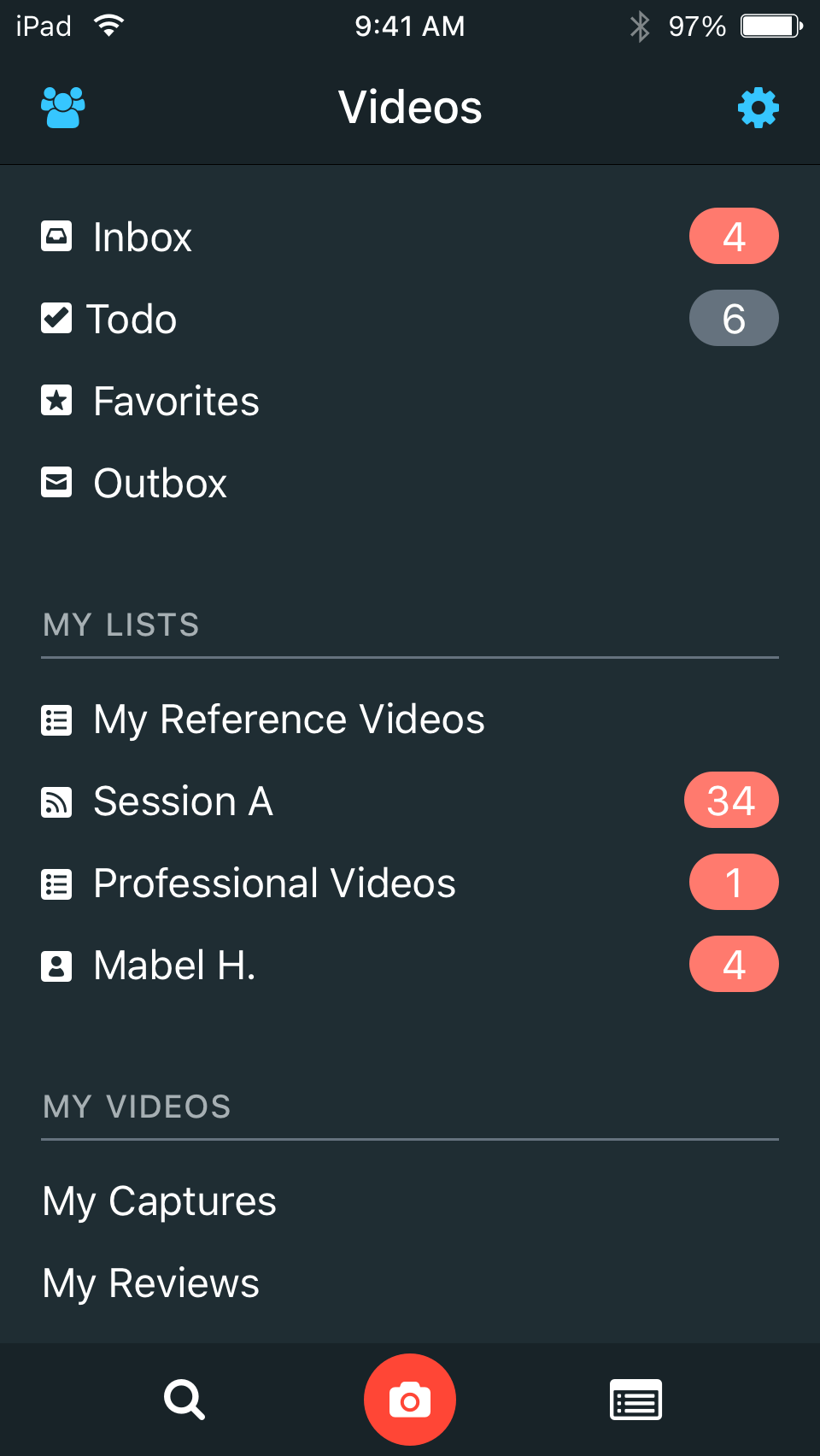Tap the Todo checkmark icon
This screenshot has height=1456, width=820.
coord(56,319)
